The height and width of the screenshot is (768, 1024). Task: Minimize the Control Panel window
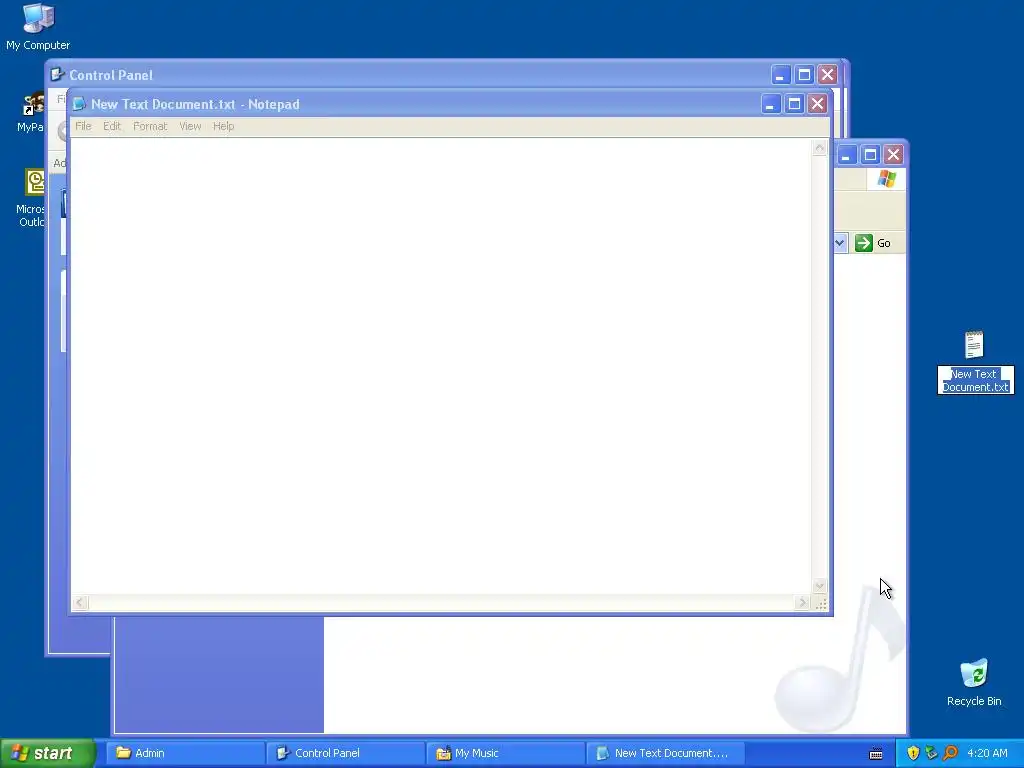(781, 74)
